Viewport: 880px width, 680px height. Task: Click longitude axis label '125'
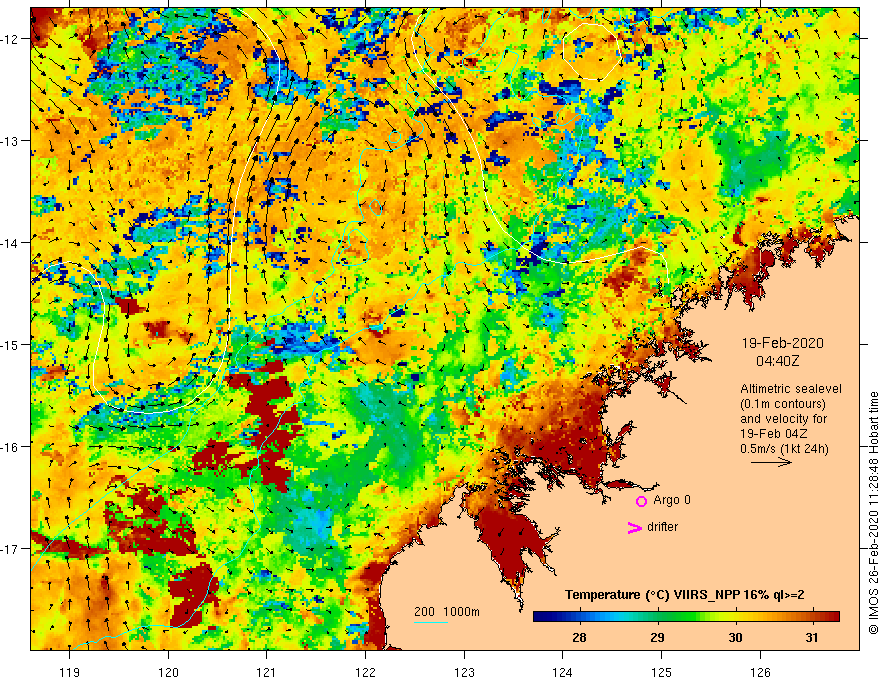coord(662,672)
